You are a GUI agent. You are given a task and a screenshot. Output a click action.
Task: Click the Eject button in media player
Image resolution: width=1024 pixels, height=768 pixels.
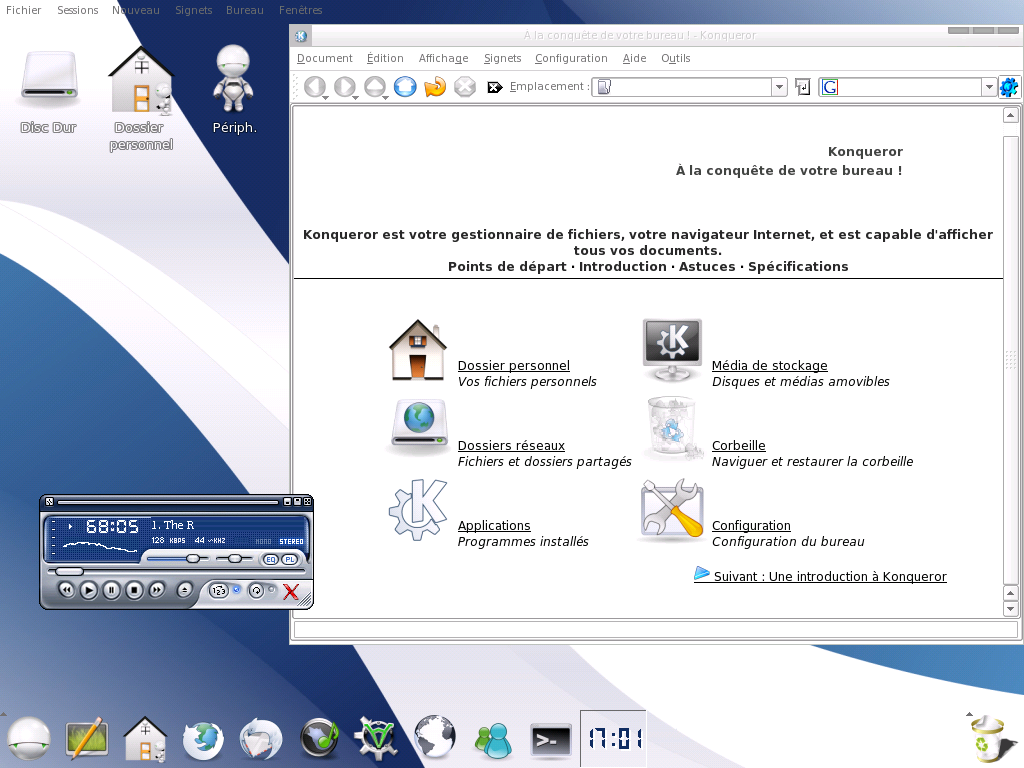pos(184,590)
